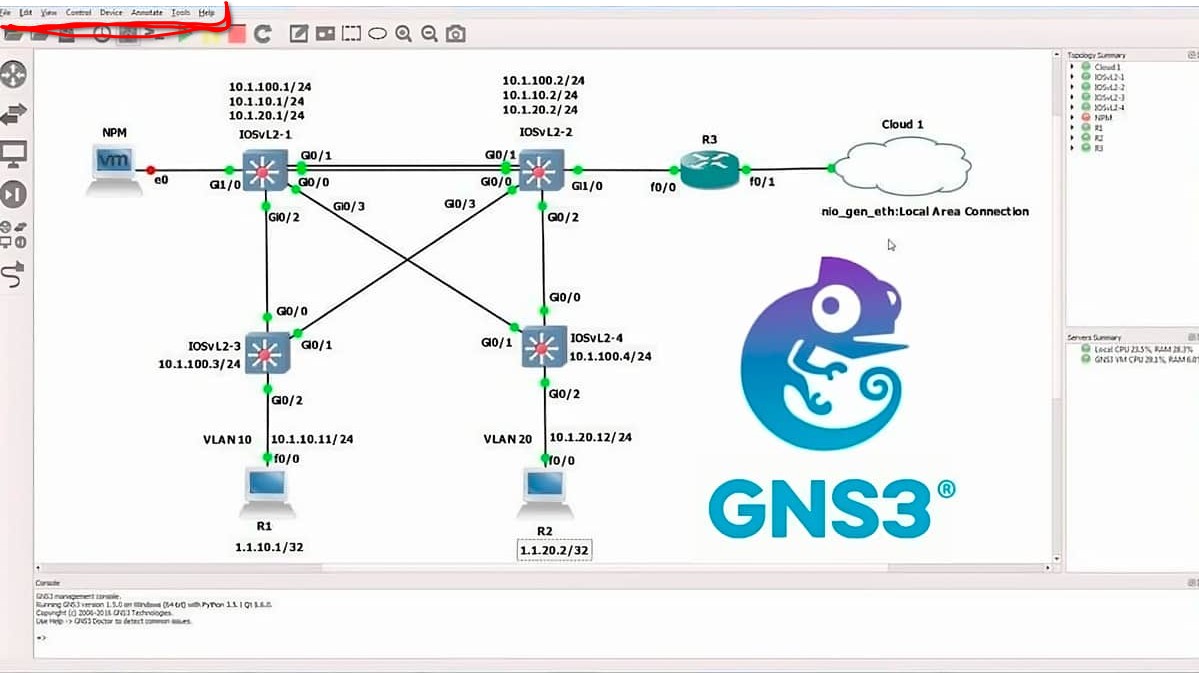
Task: Select the 10.1.100.4/24 note near IOSvL2-4
Action: coord(610,356)
